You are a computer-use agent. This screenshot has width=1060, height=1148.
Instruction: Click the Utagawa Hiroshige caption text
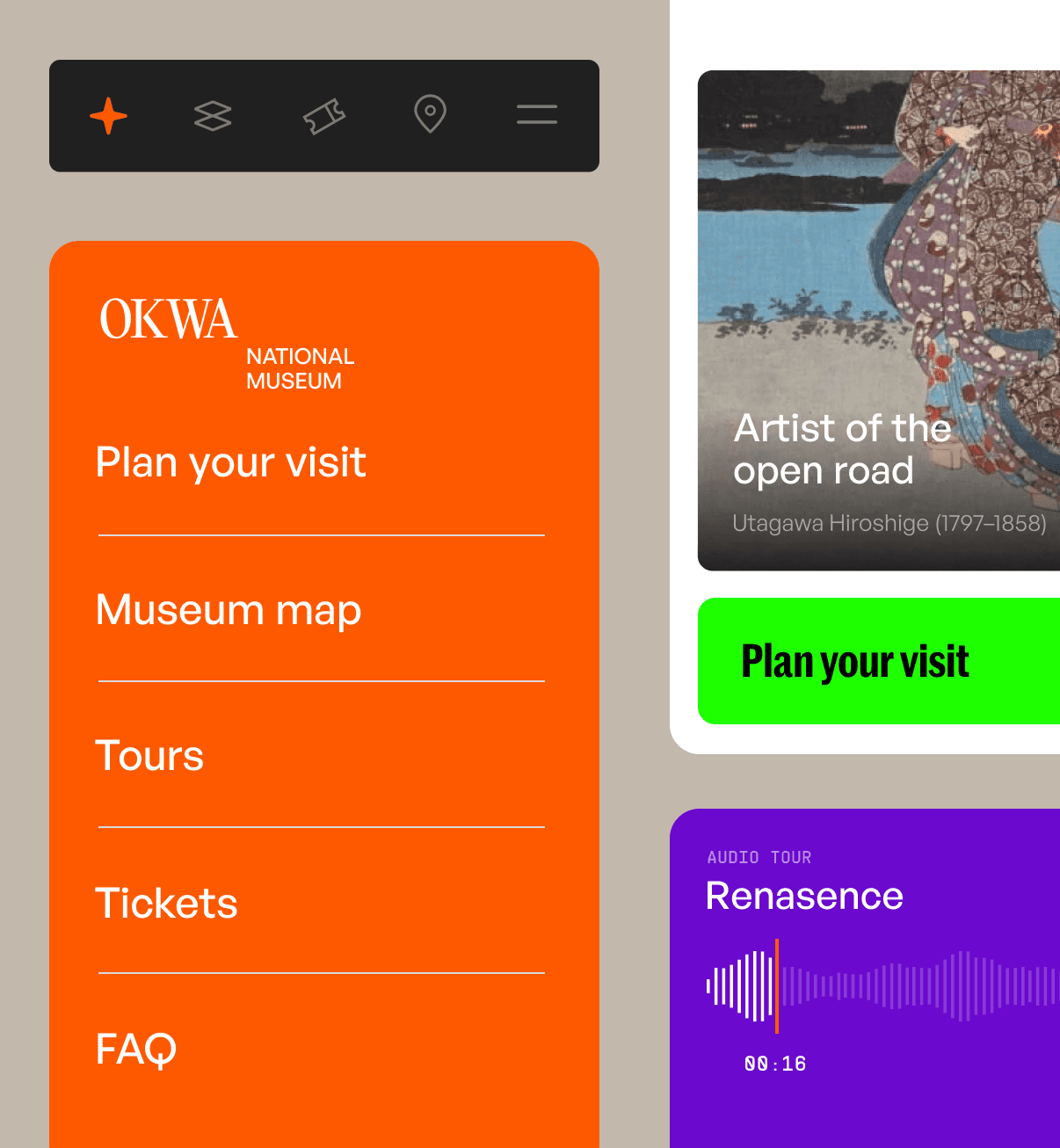889,523
